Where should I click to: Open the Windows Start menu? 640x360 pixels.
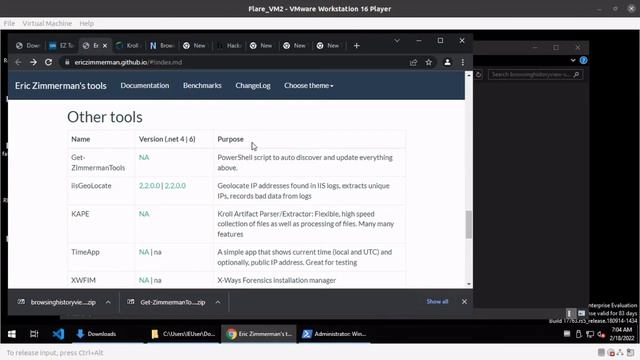coord(12,334)
